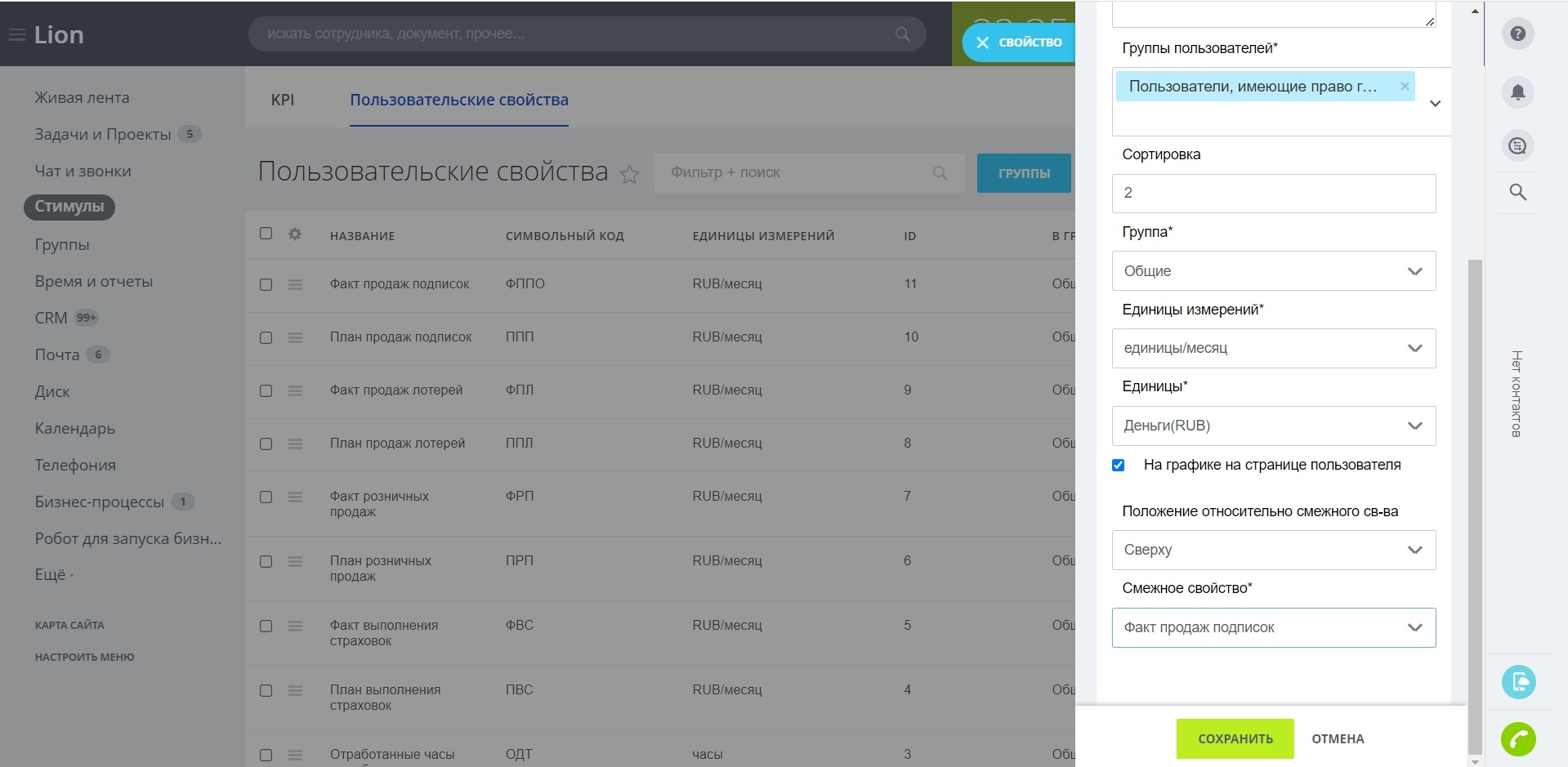Remove the selected user group tag
Screen dimensions: 1568x767
[1405, 86]
